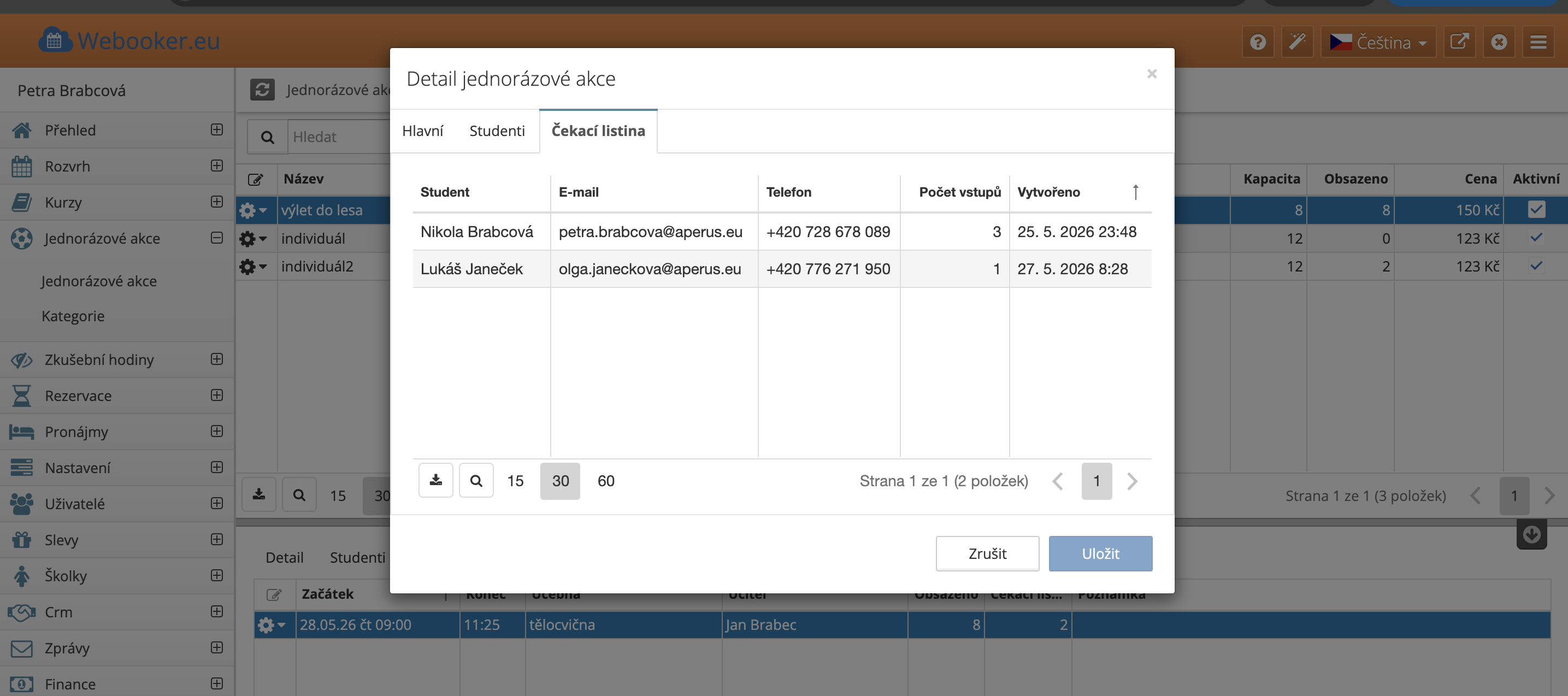The height and width of the screenshot is (696, 1568).
Task: Expand the Kurzy sidebar section
Action: (x=217, y=202)
